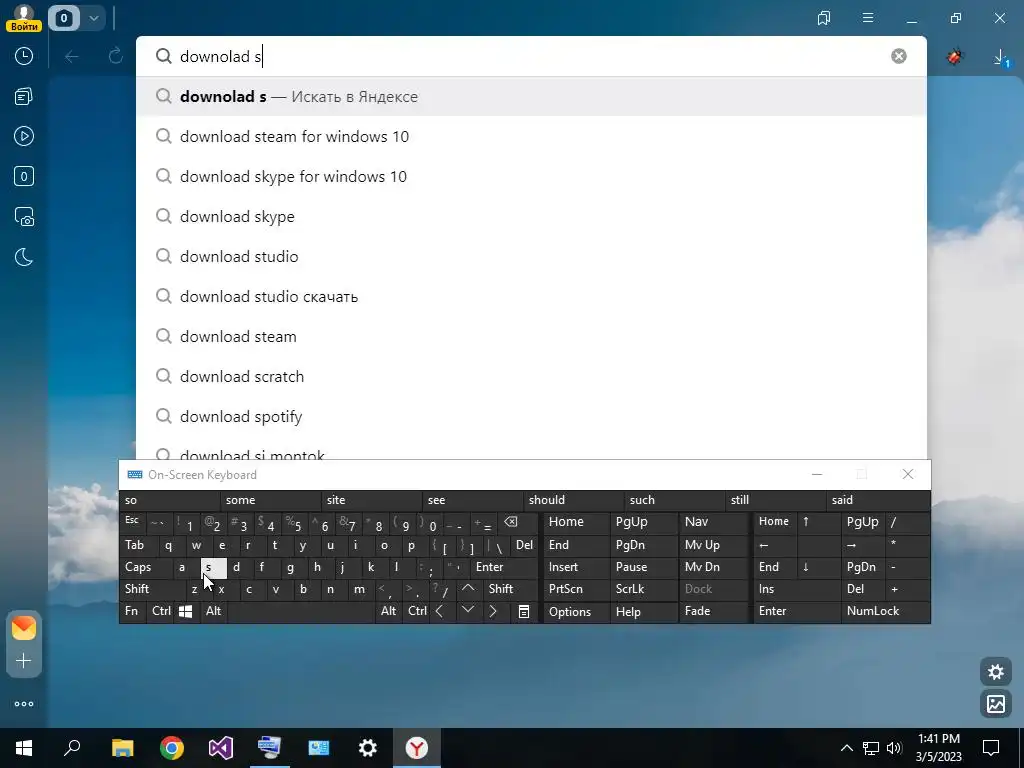This screenshot has width=1024, height=768.
Task: Open sidebar more options three dots
Action: point(24,704)
